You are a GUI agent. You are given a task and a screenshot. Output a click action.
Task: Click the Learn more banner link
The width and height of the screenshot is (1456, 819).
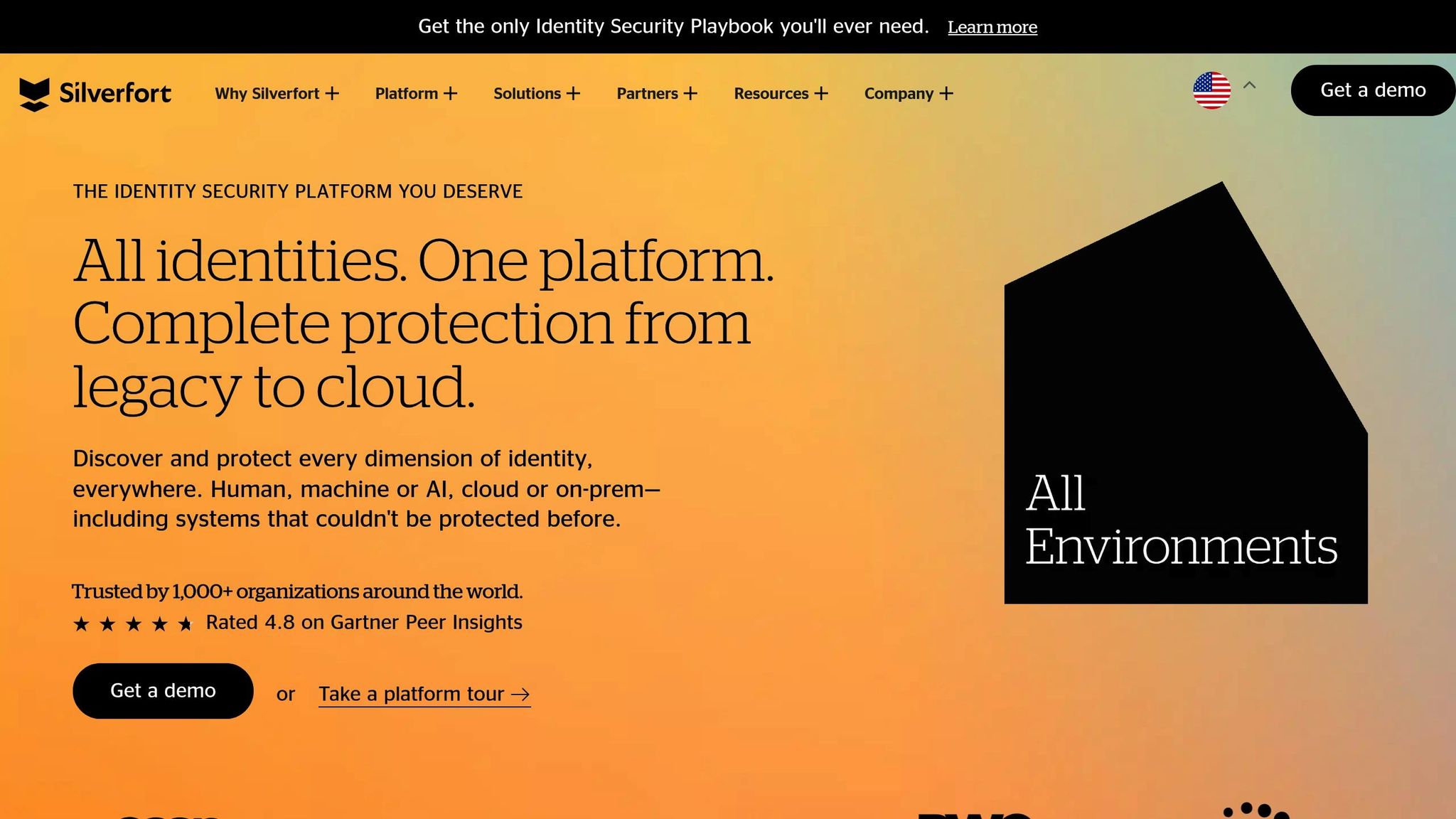[x=992, y=27]
